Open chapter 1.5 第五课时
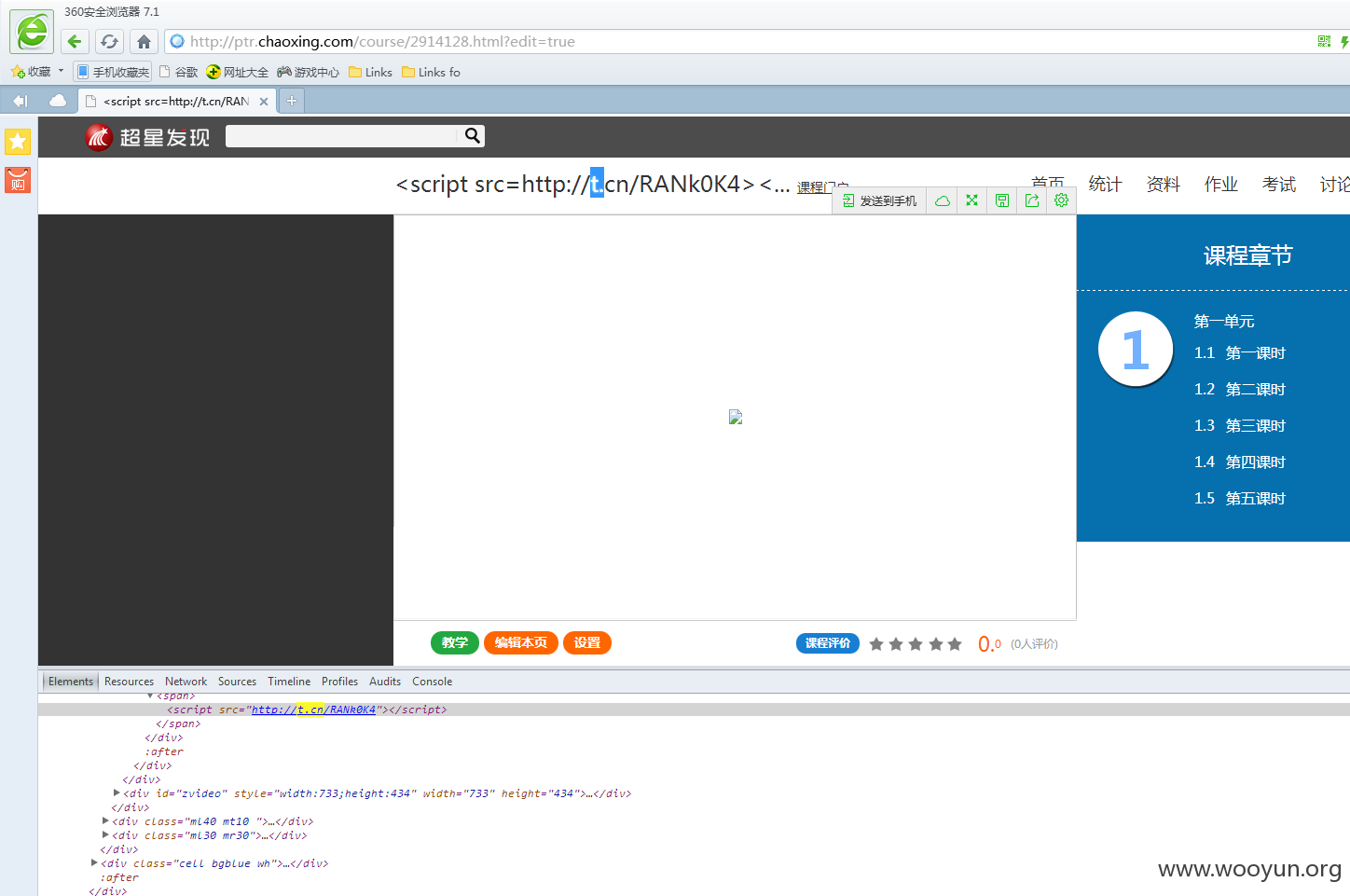The height and width of the screenshot is (896, 1350). coord(1239,499)
